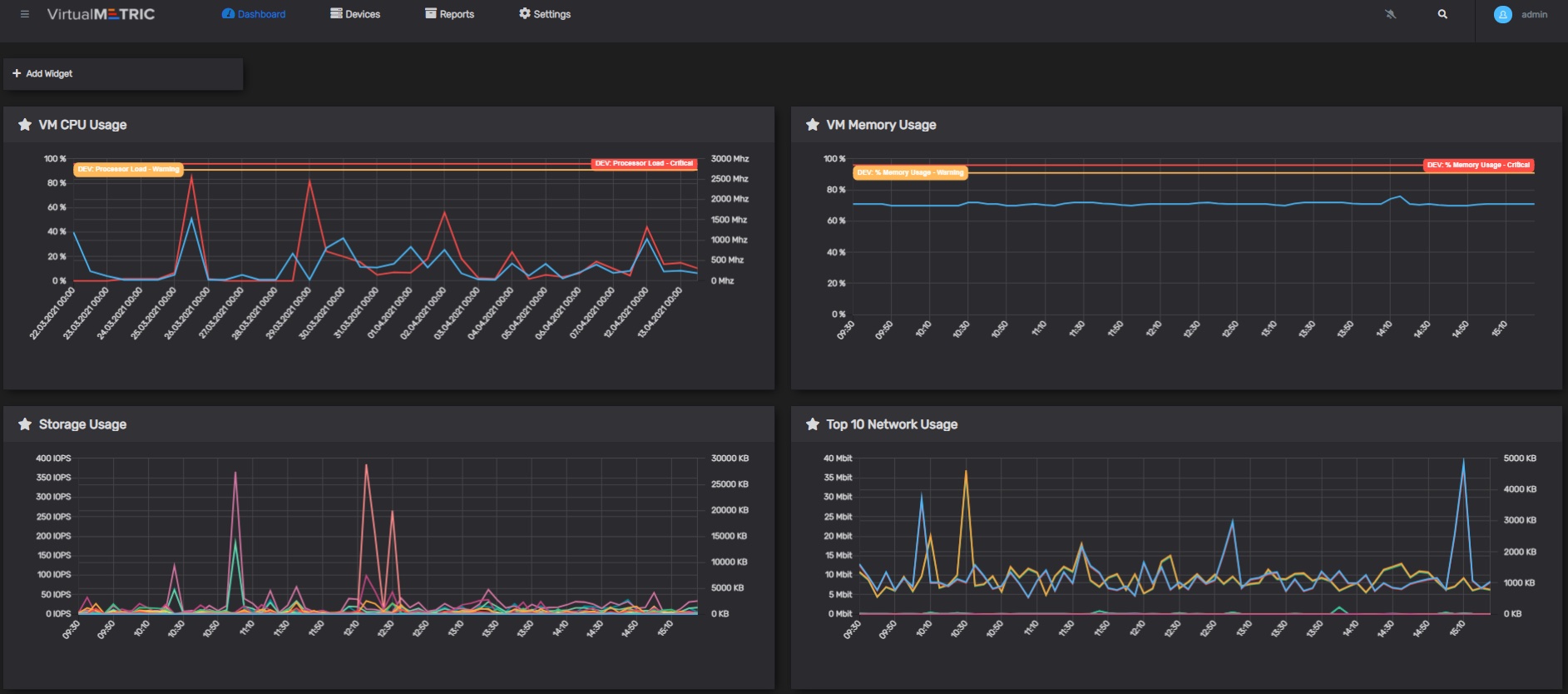This screenshot has width=1568, height=694.
Task: Click the Add Widget button
Action: [x=42, y=74]
